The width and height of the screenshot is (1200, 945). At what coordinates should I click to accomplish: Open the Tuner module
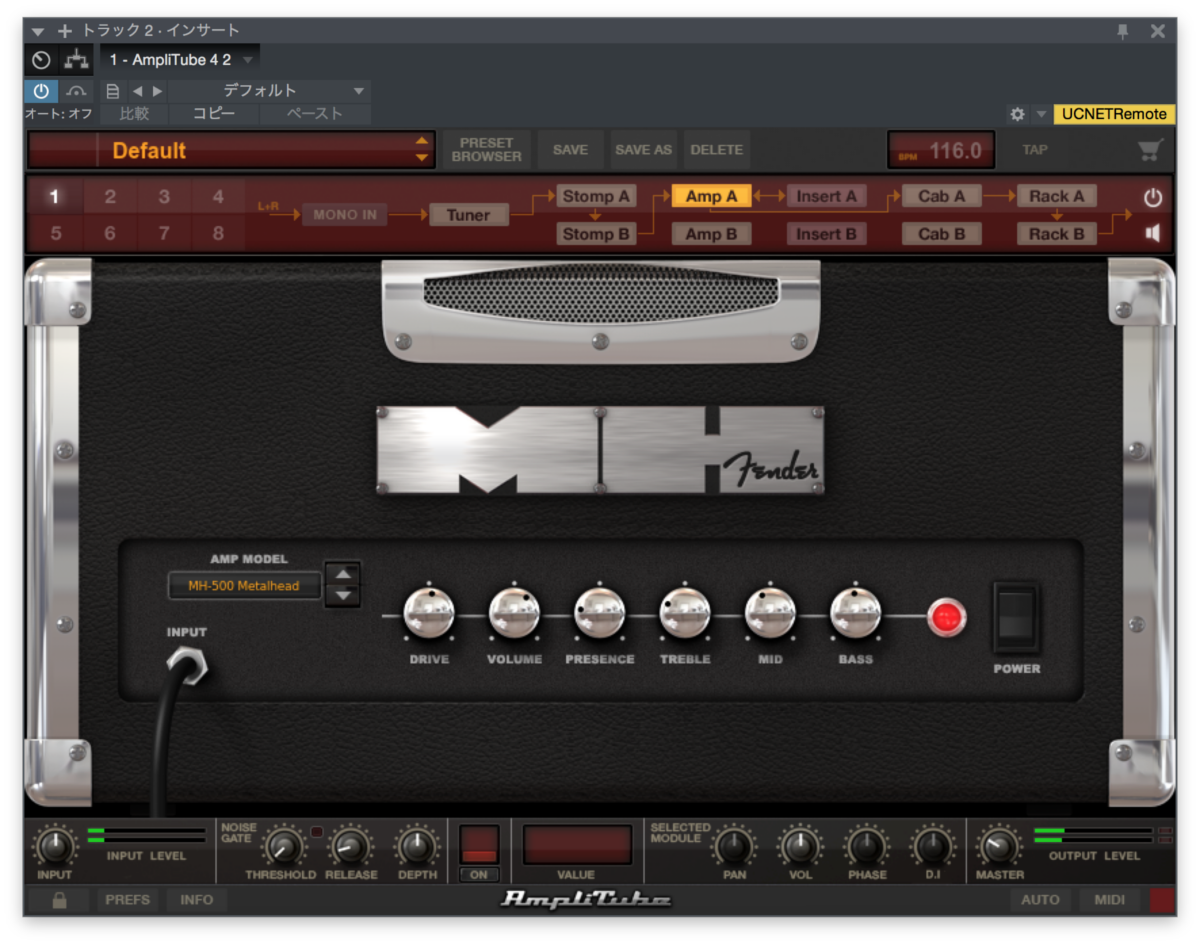469,215
